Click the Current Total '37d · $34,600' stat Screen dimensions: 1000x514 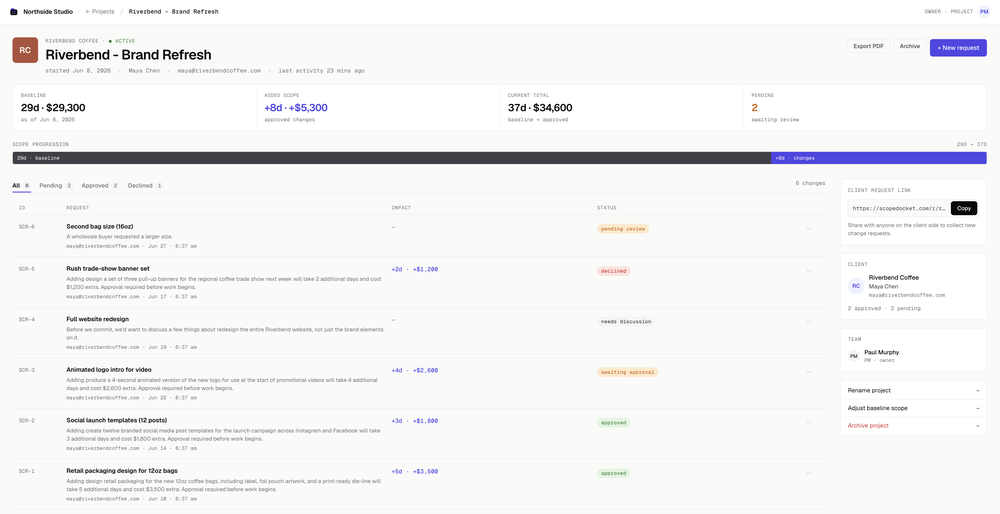[x=540, y=108]
